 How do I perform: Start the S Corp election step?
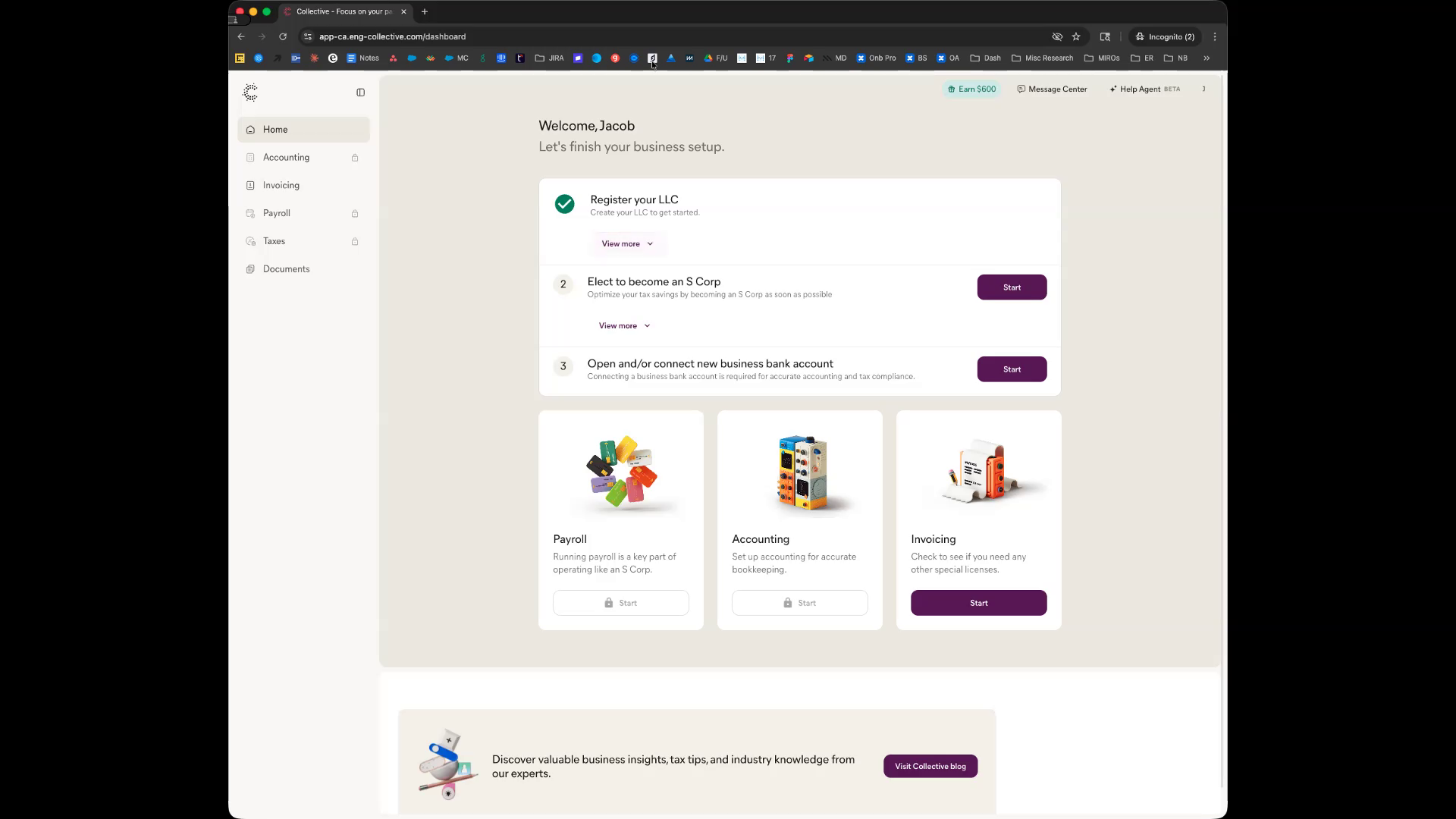pyautogui.click(x=1012, y=287)
